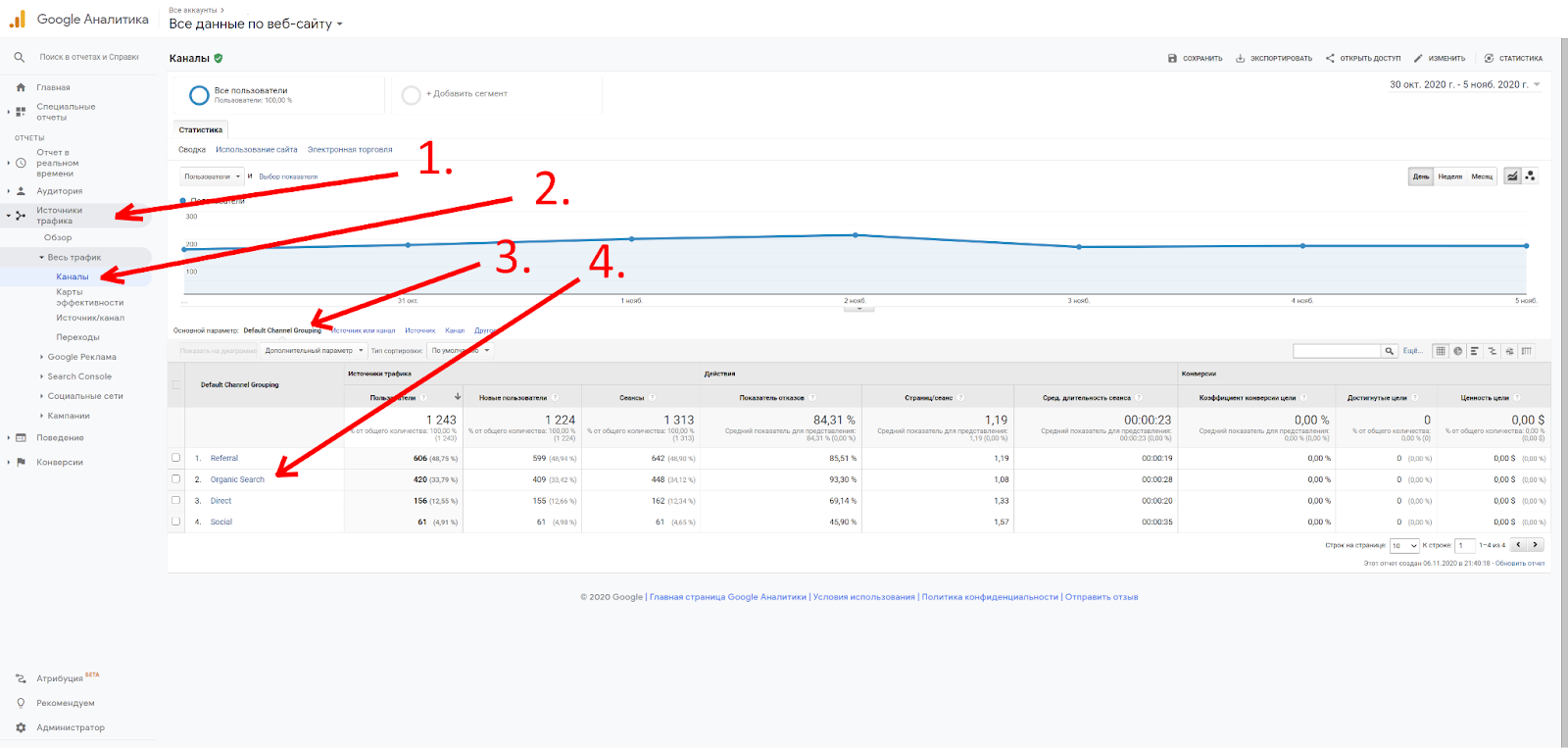Open the Пользователи metric dropdown
The image size is (1568, 748).
212,176
